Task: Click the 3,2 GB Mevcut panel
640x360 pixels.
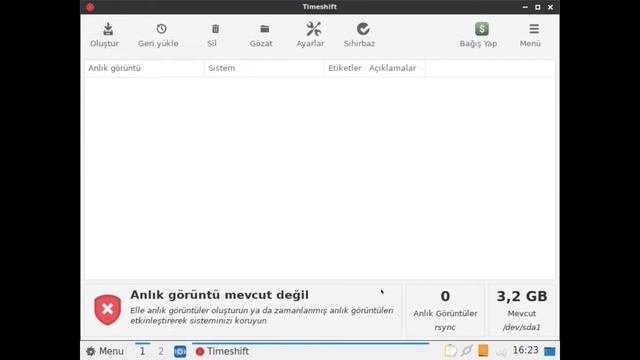Action: click(522, 310)
